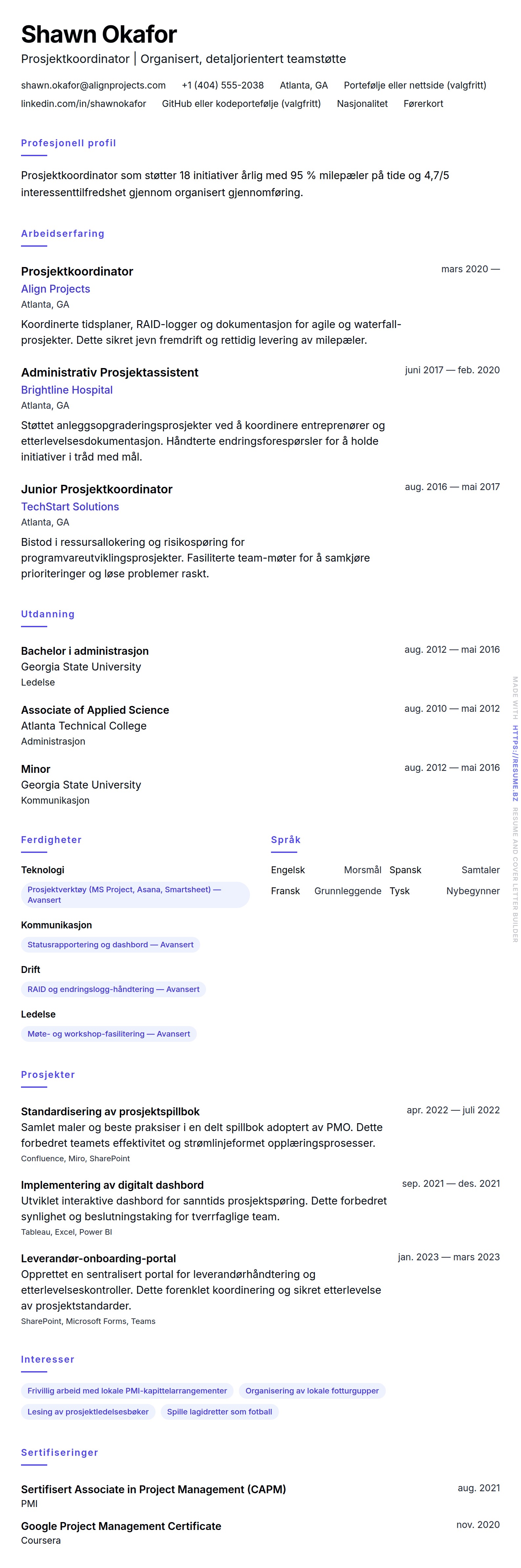Click the phone number +1 (404) 555-2038
Image resolution: width=521 pixels, height=1568 pixels.
(x=223, y=85)
